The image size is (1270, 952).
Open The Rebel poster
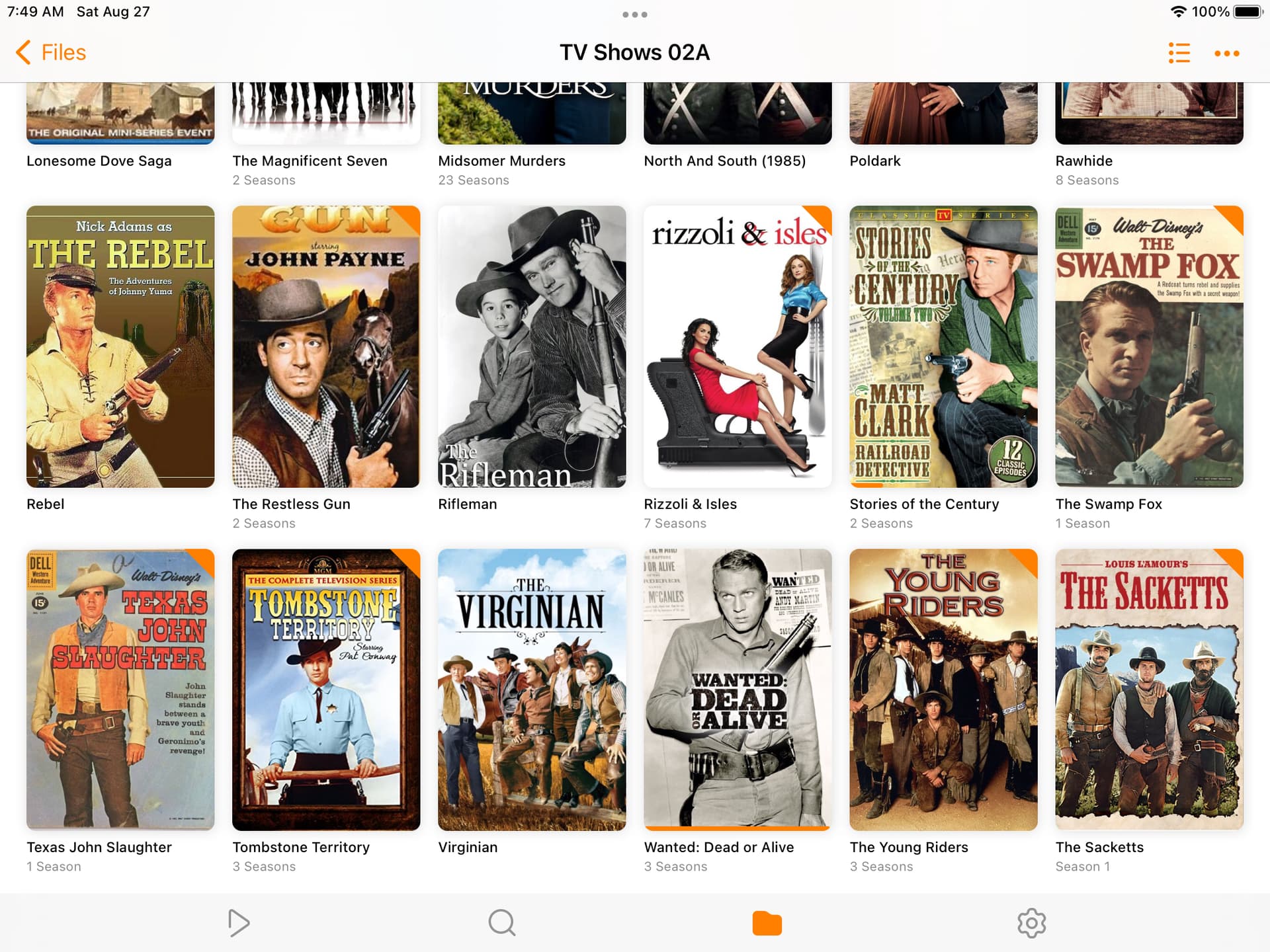point(120,346)
